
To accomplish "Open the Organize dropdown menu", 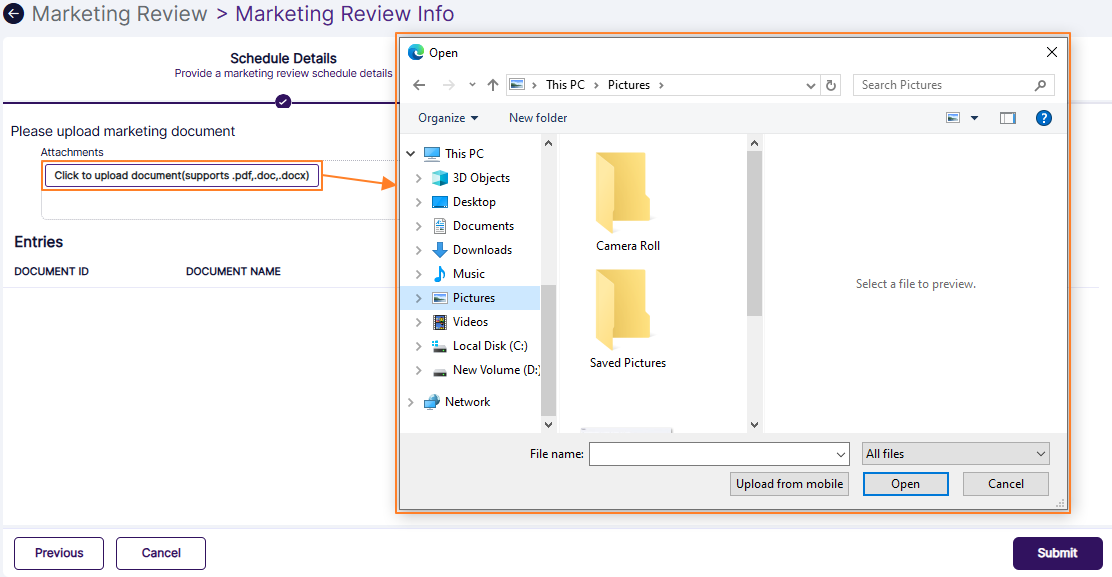I will [x=446, y=117].
